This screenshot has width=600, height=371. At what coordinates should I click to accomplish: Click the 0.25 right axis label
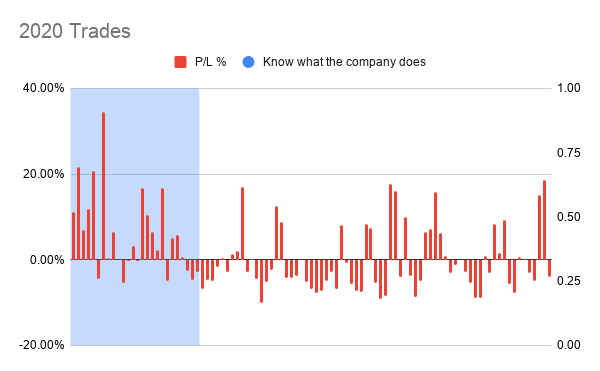pos(568,281)
